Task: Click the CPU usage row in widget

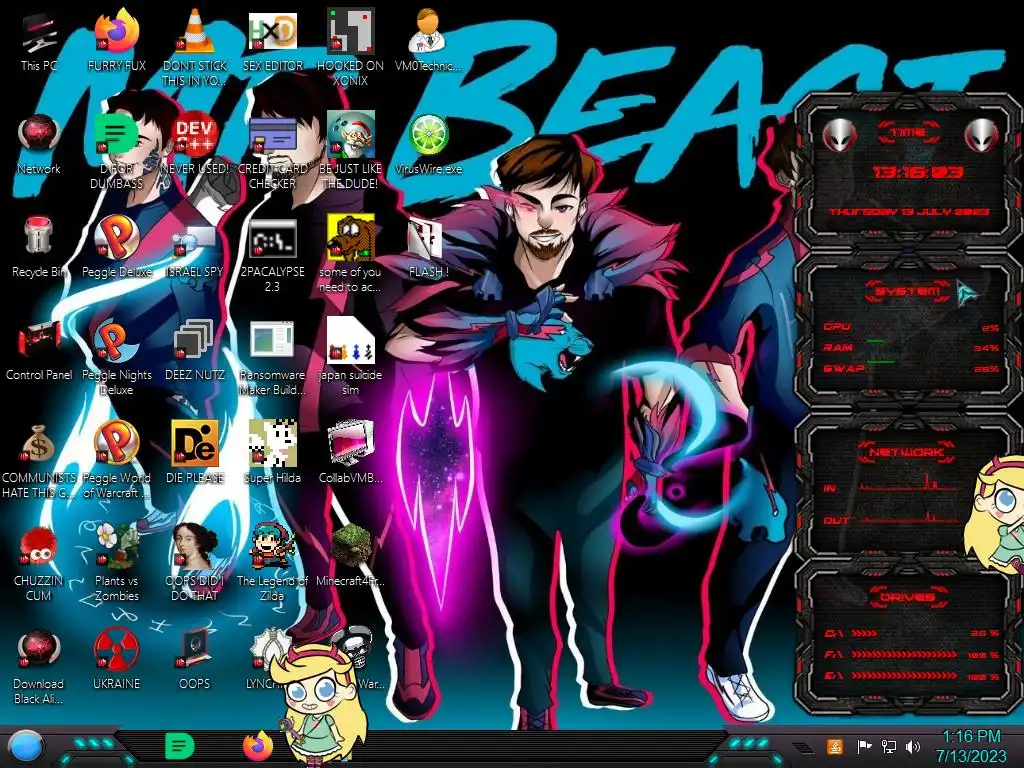Action: coord(911,327)
